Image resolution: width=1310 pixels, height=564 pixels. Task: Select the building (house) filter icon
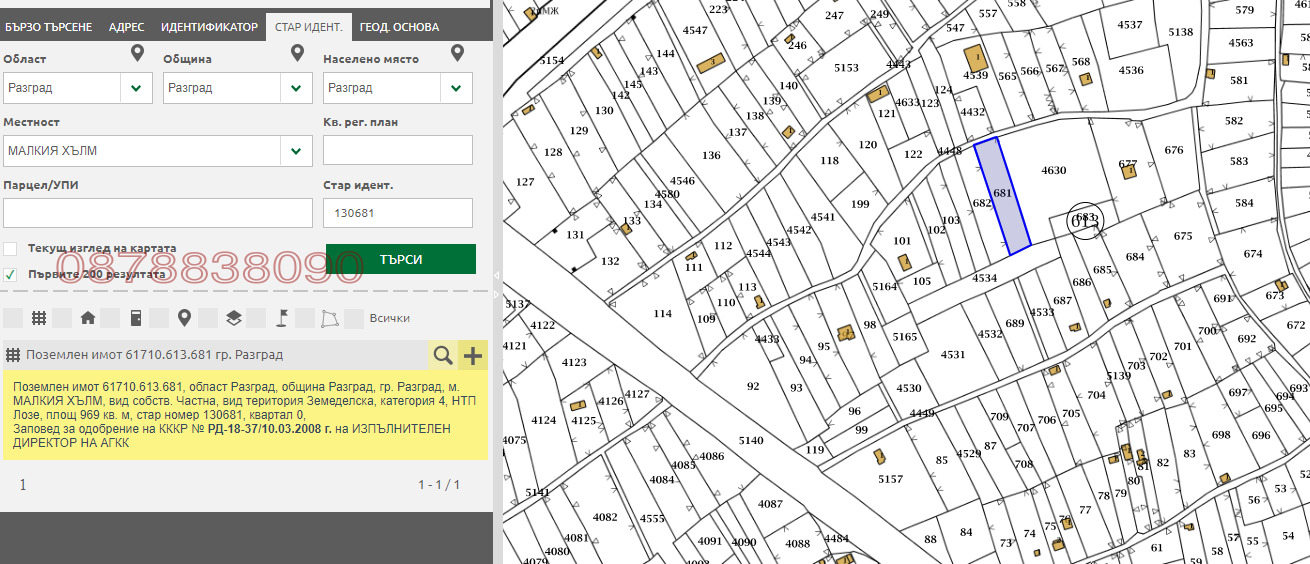coord(88,318)
